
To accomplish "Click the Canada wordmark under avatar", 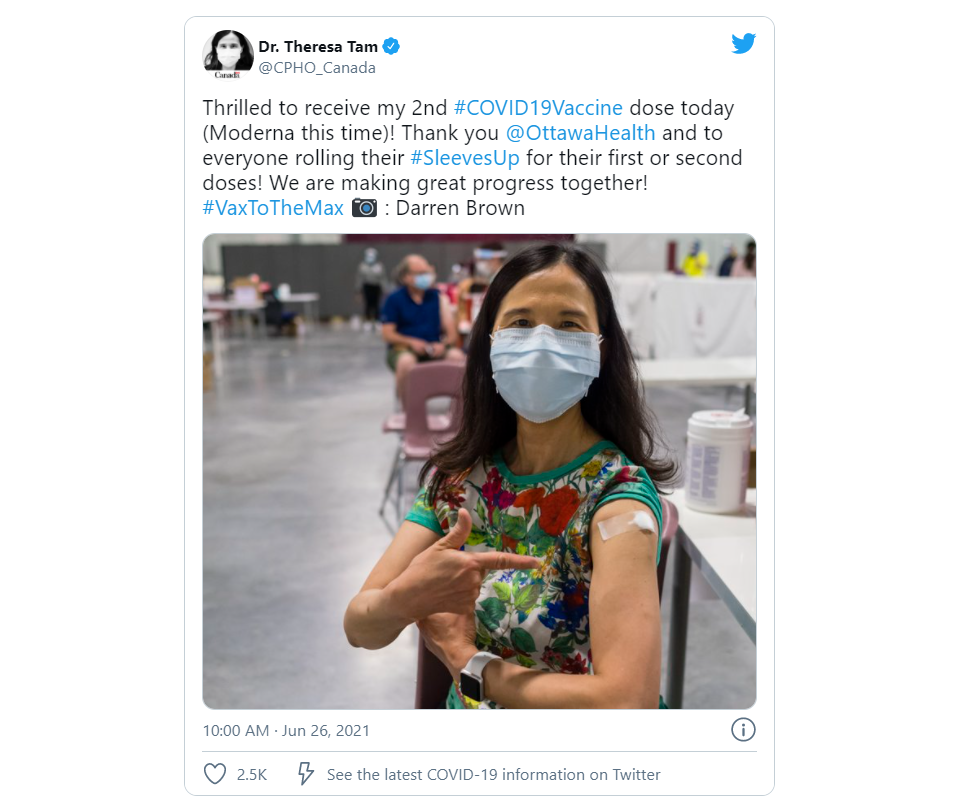I will 227,75.
